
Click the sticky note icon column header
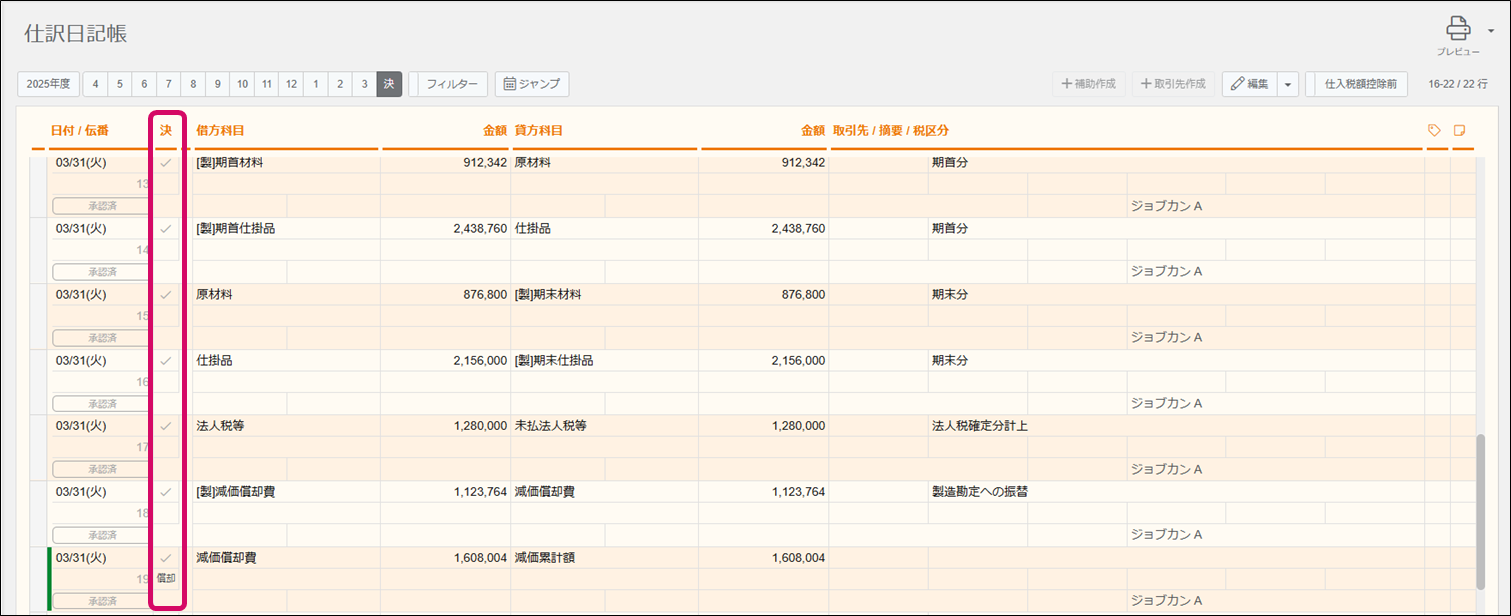[x=1460, y=130]
